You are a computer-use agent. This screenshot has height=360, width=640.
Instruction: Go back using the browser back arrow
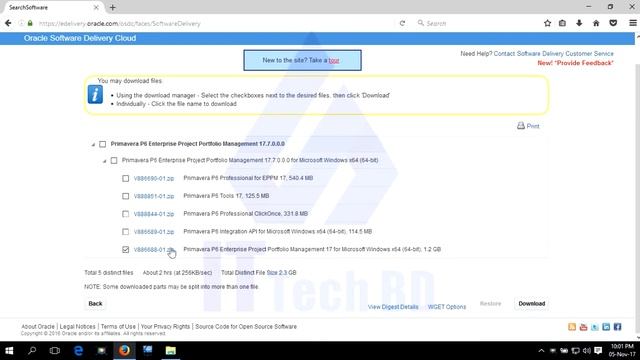[x=8, y=23]
